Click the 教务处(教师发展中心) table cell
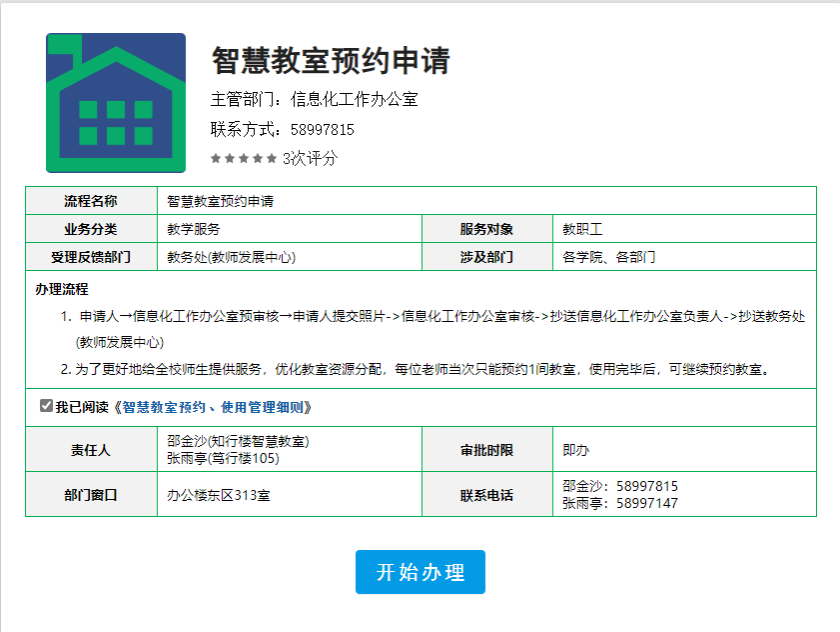840x632 pixels. tap(289, 257)
